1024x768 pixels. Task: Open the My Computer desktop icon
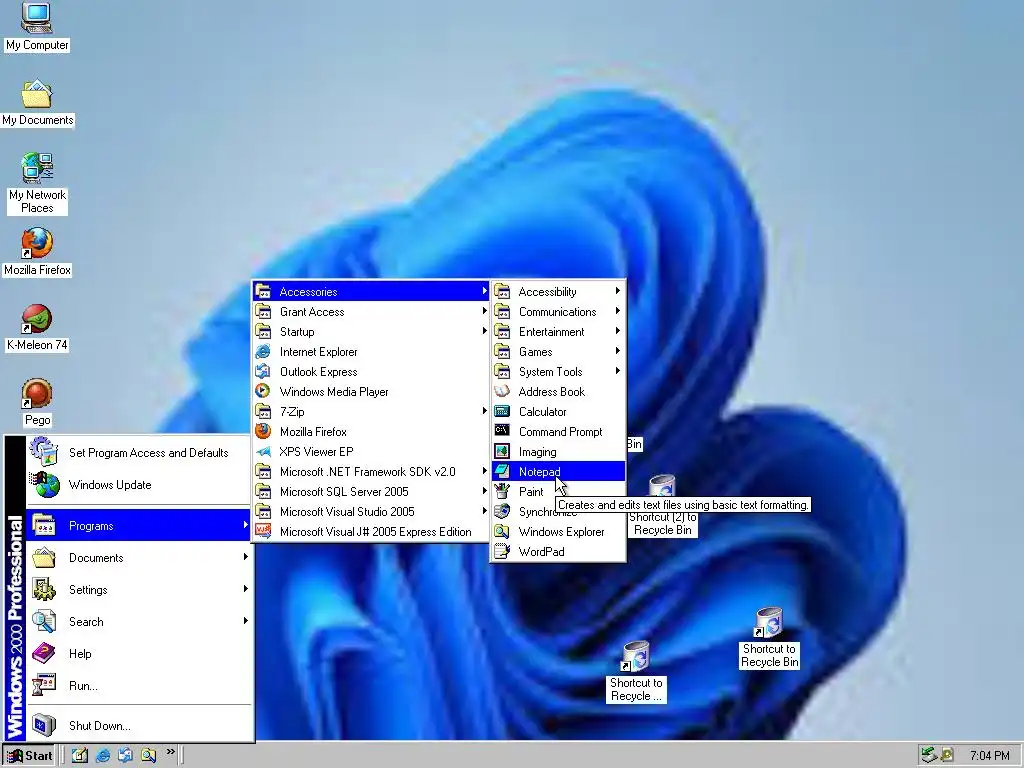(37, 26)
